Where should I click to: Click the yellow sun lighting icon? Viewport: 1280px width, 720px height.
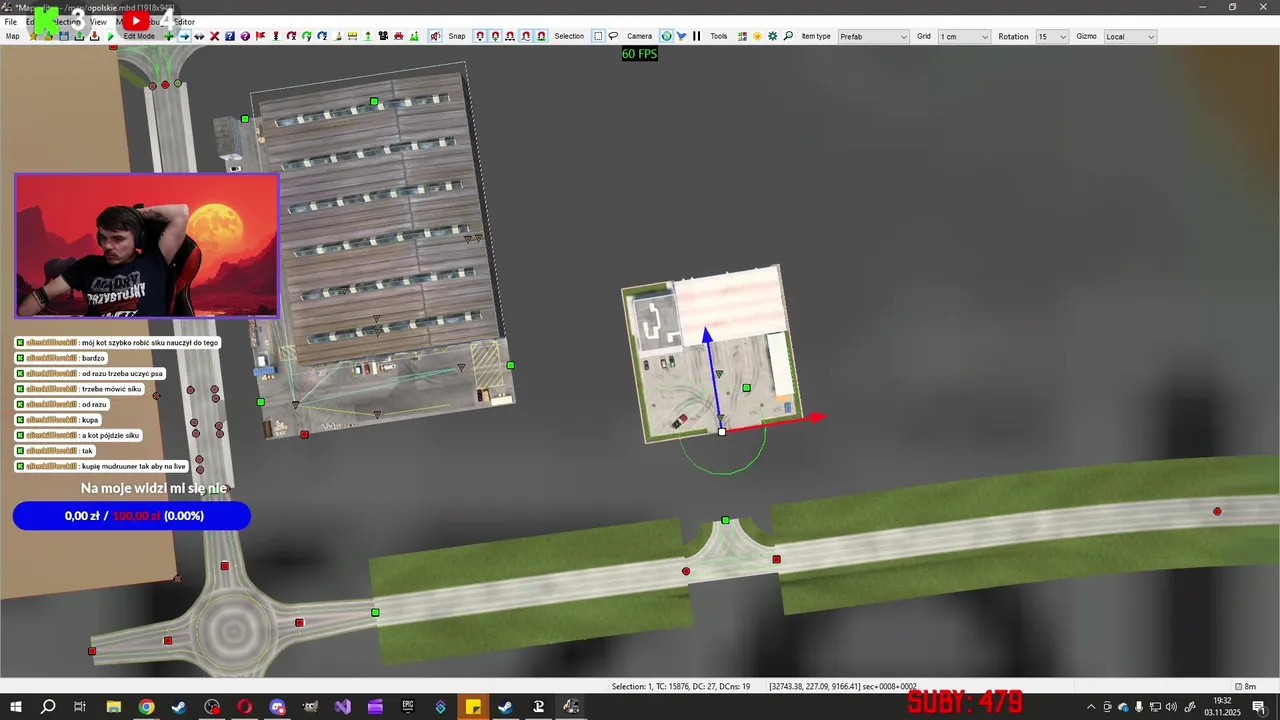pyautogui.click(x=757, y=36)
